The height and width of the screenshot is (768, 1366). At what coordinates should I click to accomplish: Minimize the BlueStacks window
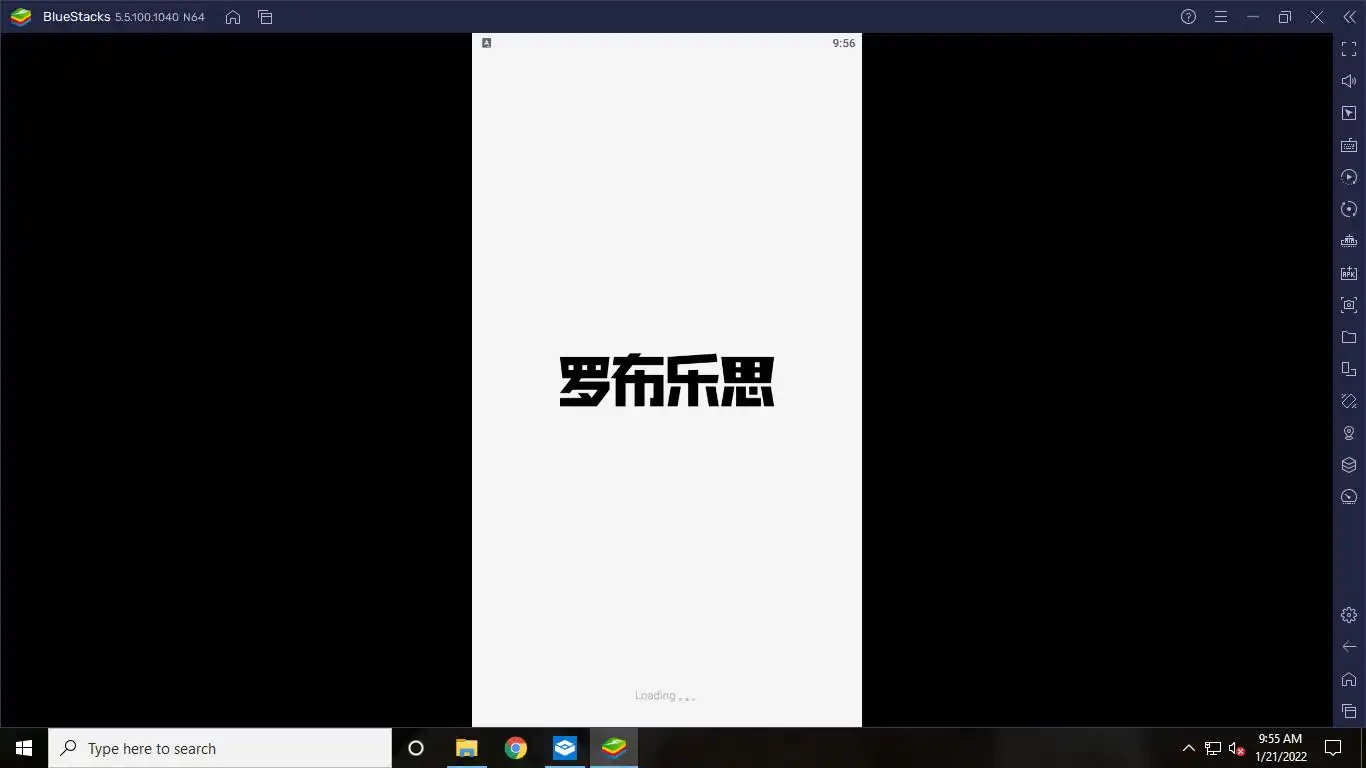tap(1252, 17)
